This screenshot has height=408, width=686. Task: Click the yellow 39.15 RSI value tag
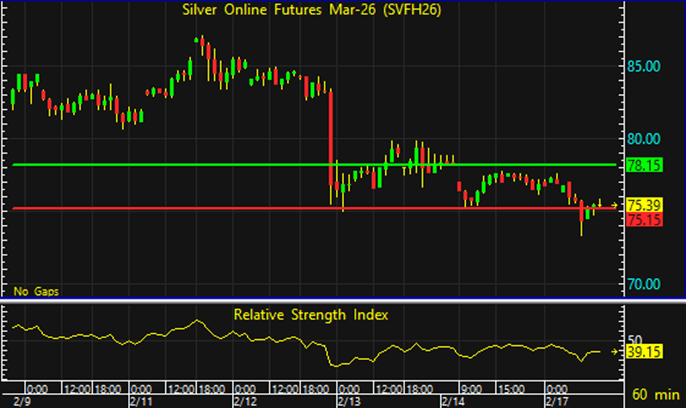639,352
